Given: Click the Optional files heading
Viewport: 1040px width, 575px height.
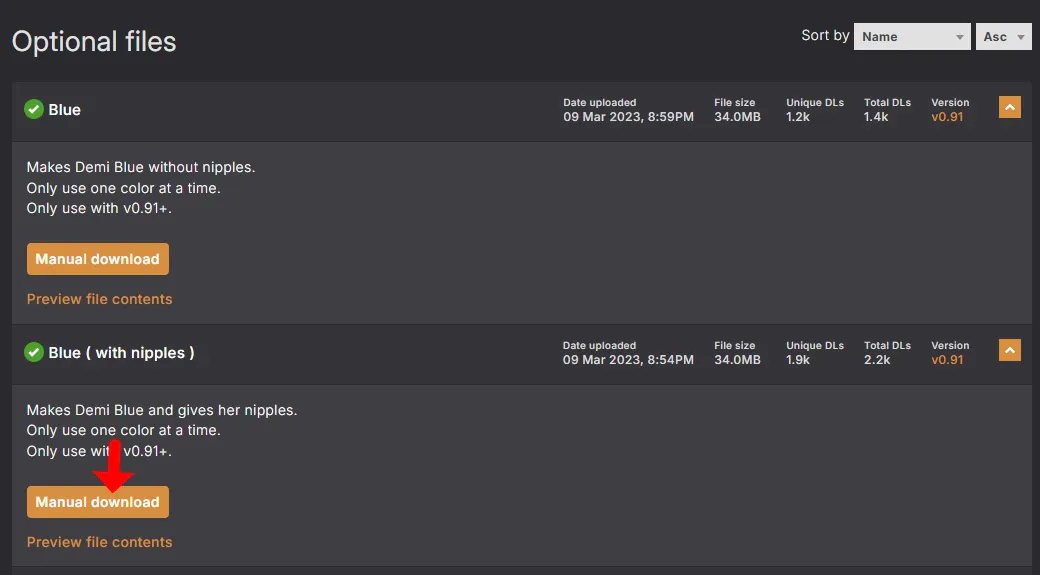Looking at the screenshot, I should tap(94, 42).
